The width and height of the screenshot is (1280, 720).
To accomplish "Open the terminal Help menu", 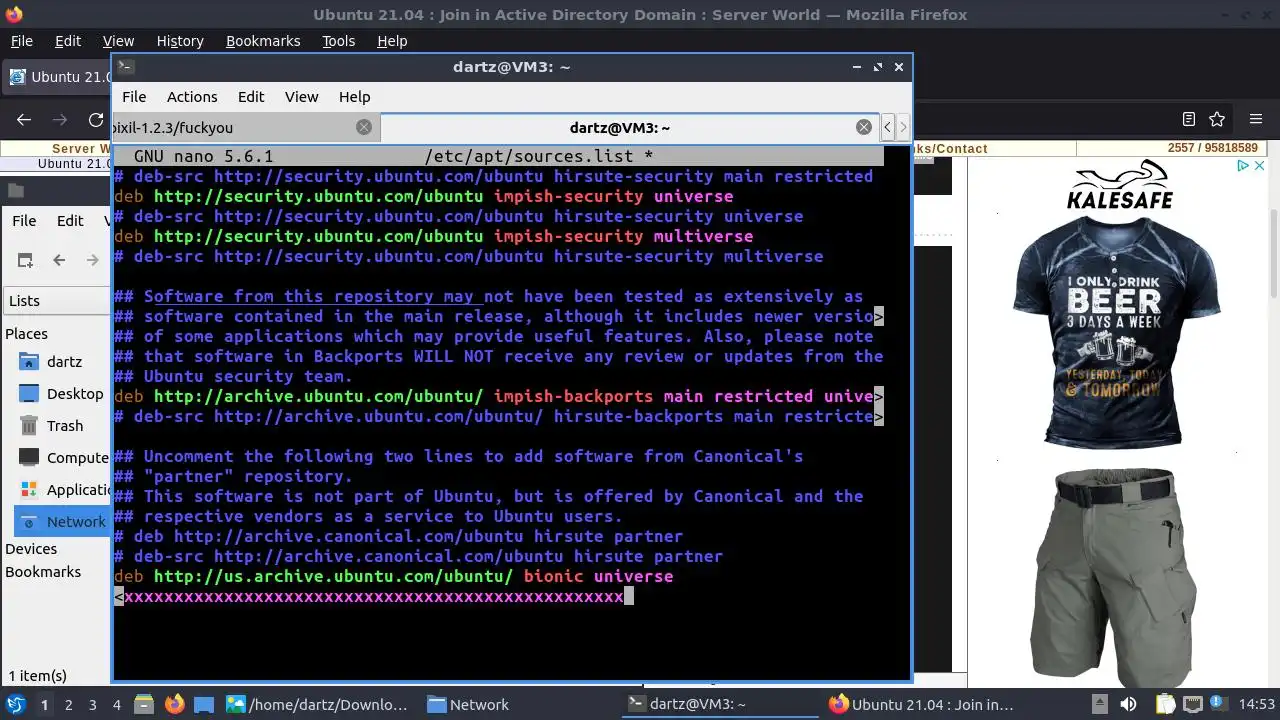I will pos(355,97).
